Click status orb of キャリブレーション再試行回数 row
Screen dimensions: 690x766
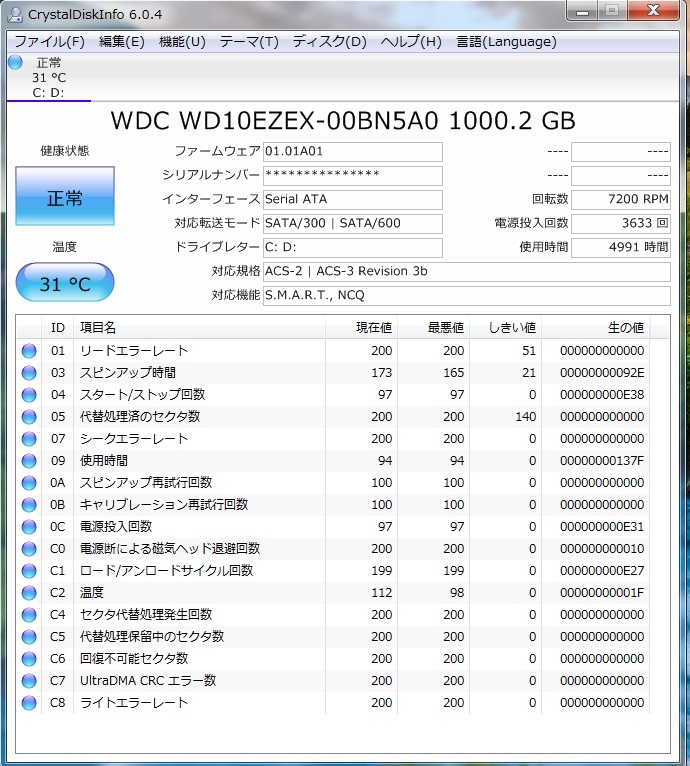coord(29,505)
